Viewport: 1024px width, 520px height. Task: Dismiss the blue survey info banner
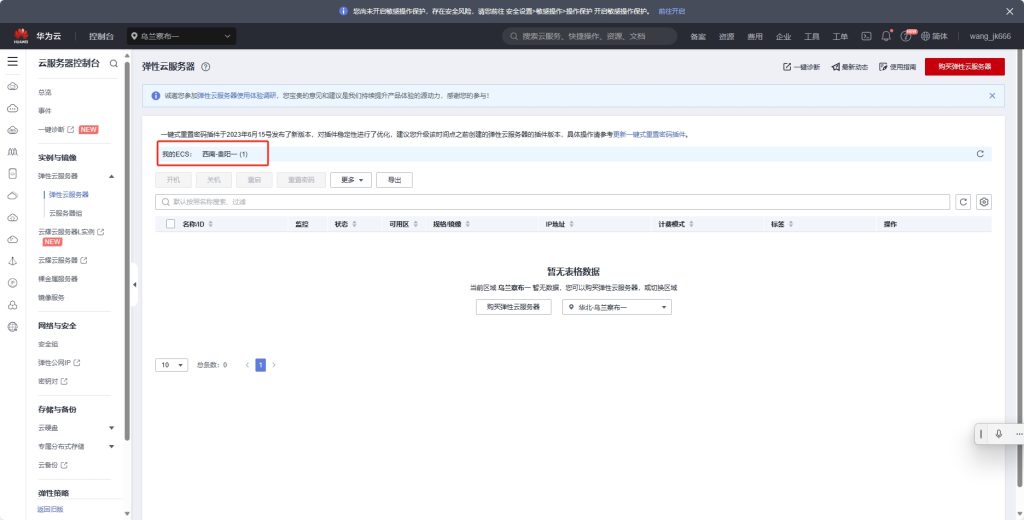point(992,96)
